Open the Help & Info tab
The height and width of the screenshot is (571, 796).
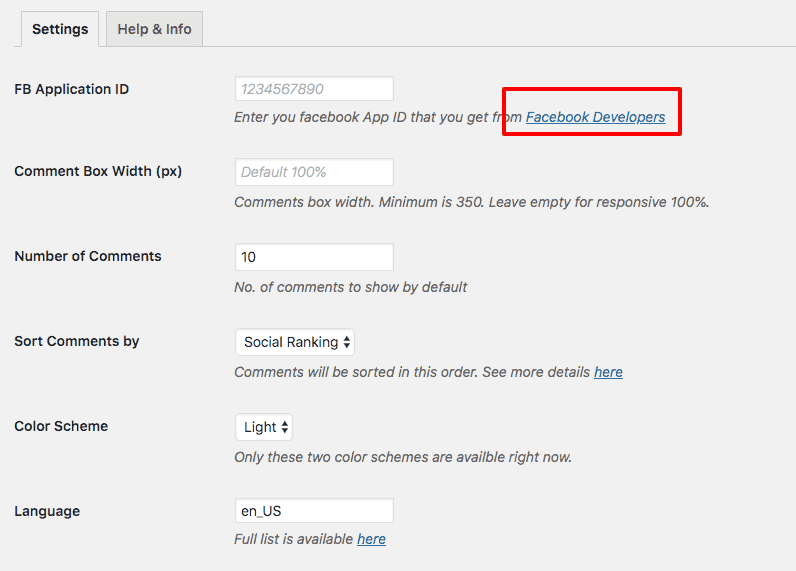point(154,29)
